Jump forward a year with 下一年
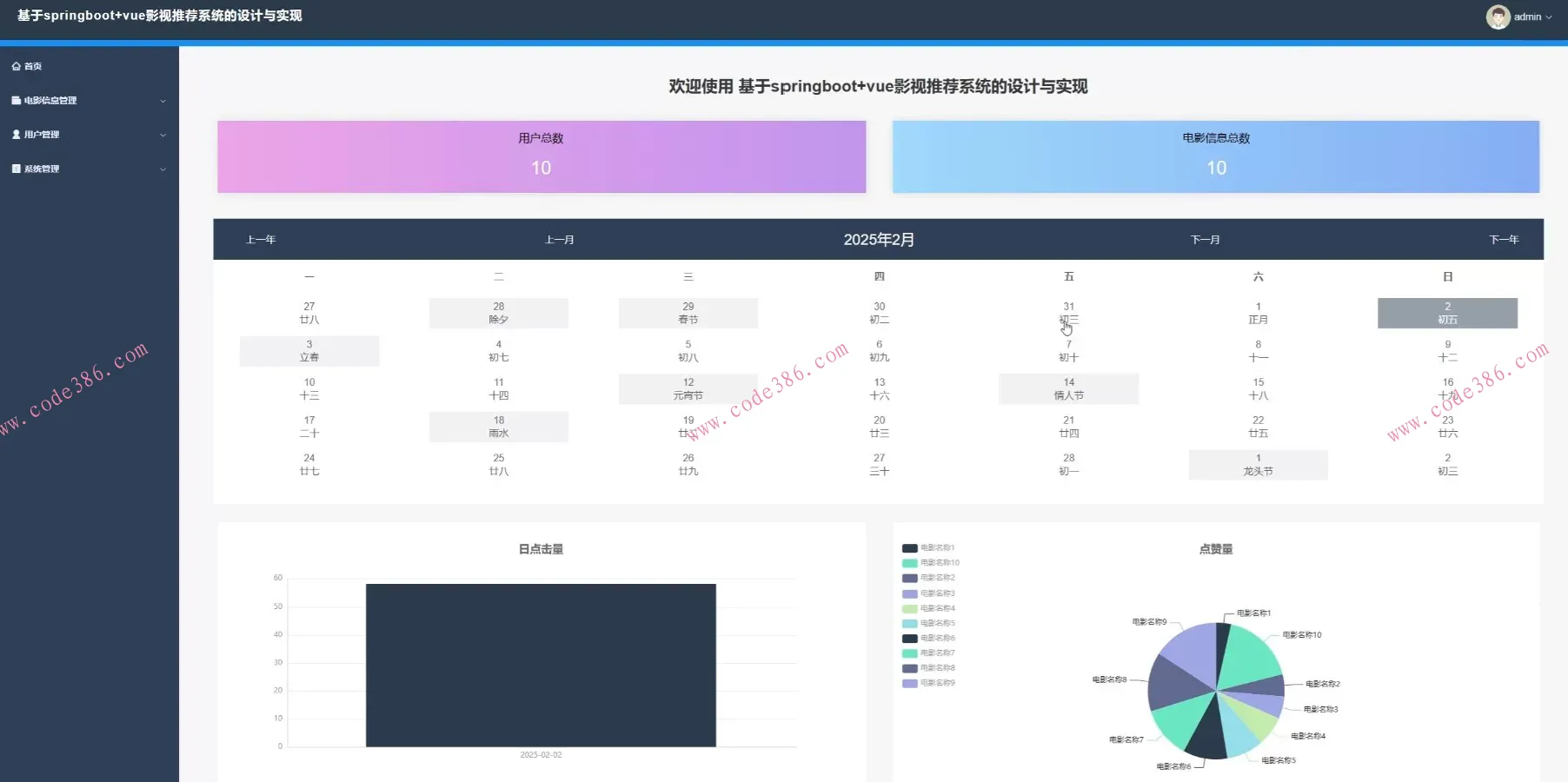 [x=1505, y=240]
